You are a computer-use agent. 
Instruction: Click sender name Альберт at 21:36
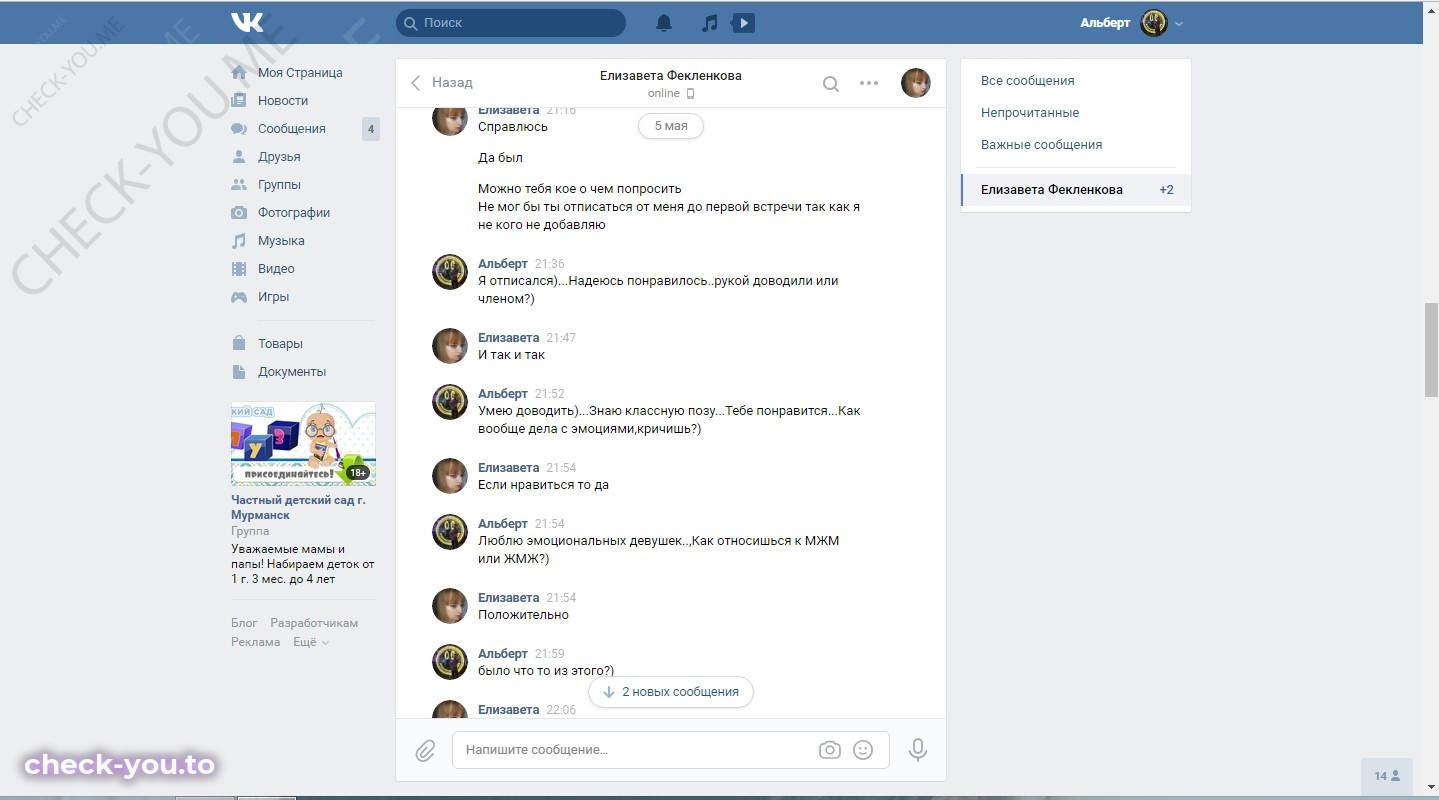pos(503,264)
